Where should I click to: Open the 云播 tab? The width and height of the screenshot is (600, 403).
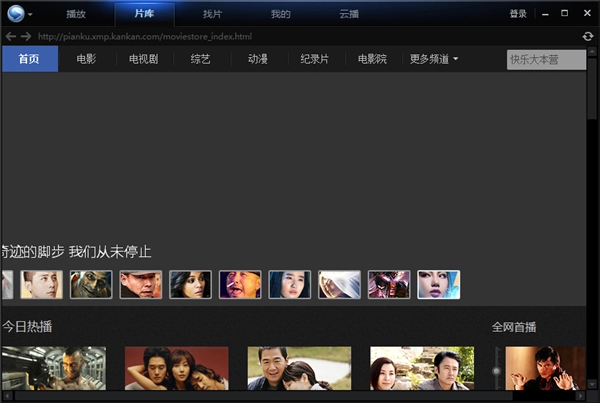click(x=348, y=14)
